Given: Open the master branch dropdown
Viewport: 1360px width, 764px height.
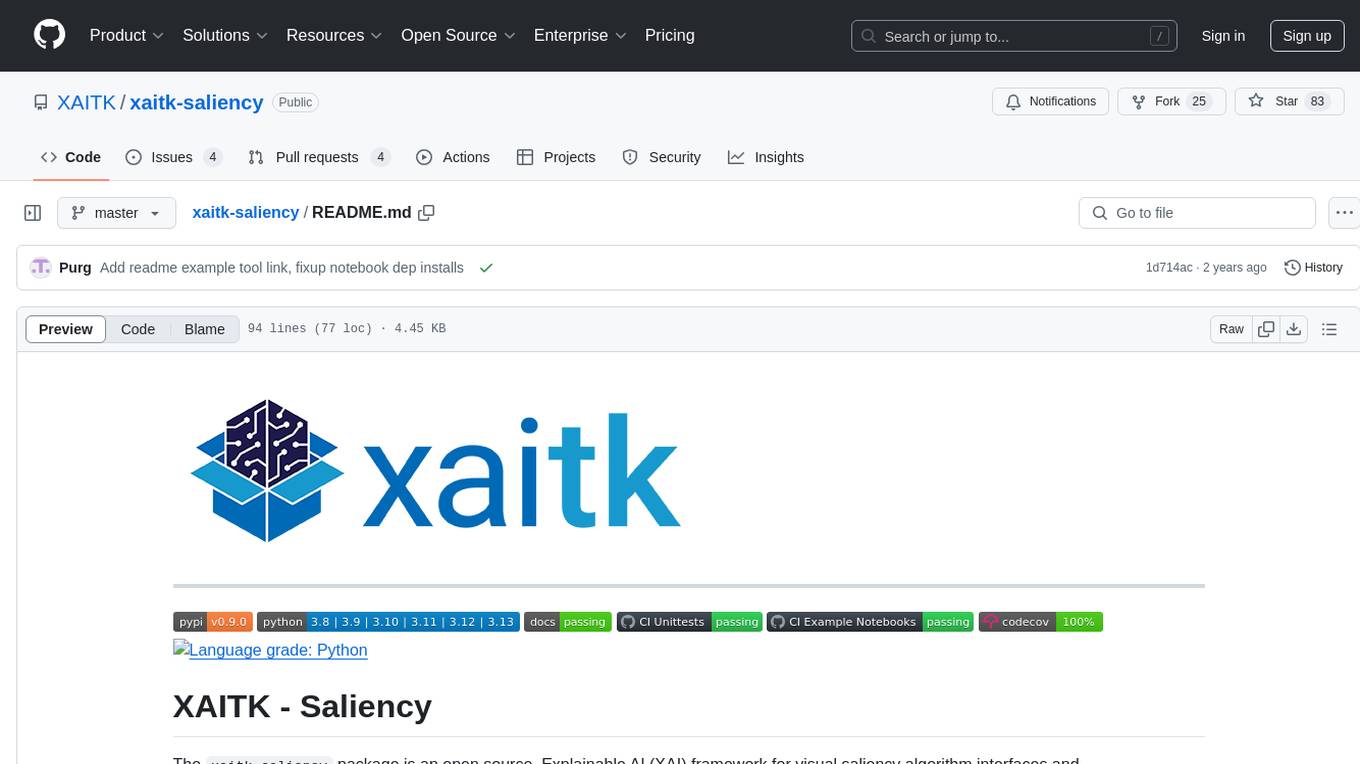Looking at the screenshot, I should 116,213.
